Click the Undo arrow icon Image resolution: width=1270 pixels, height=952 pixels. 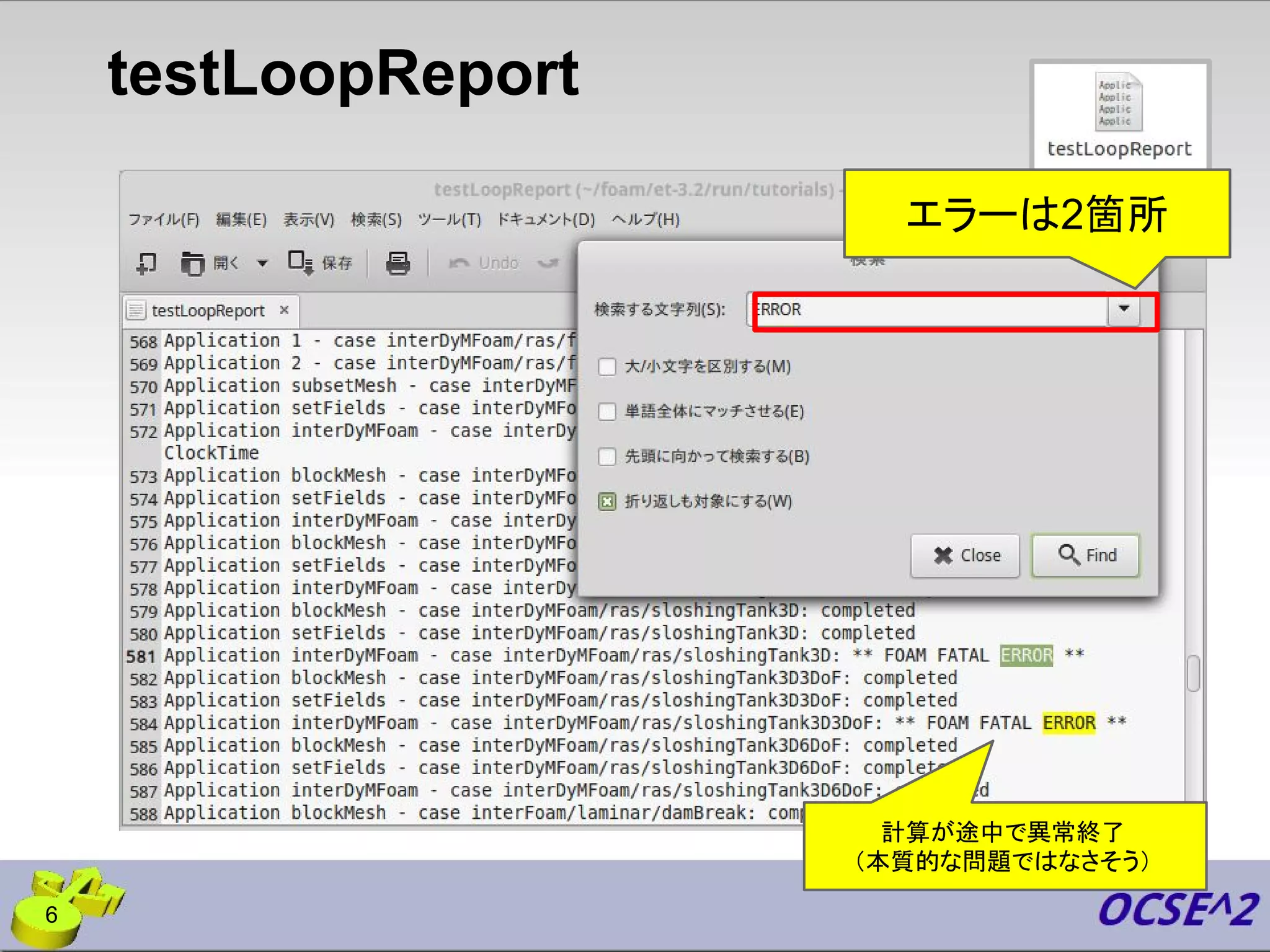click(459, 263)
